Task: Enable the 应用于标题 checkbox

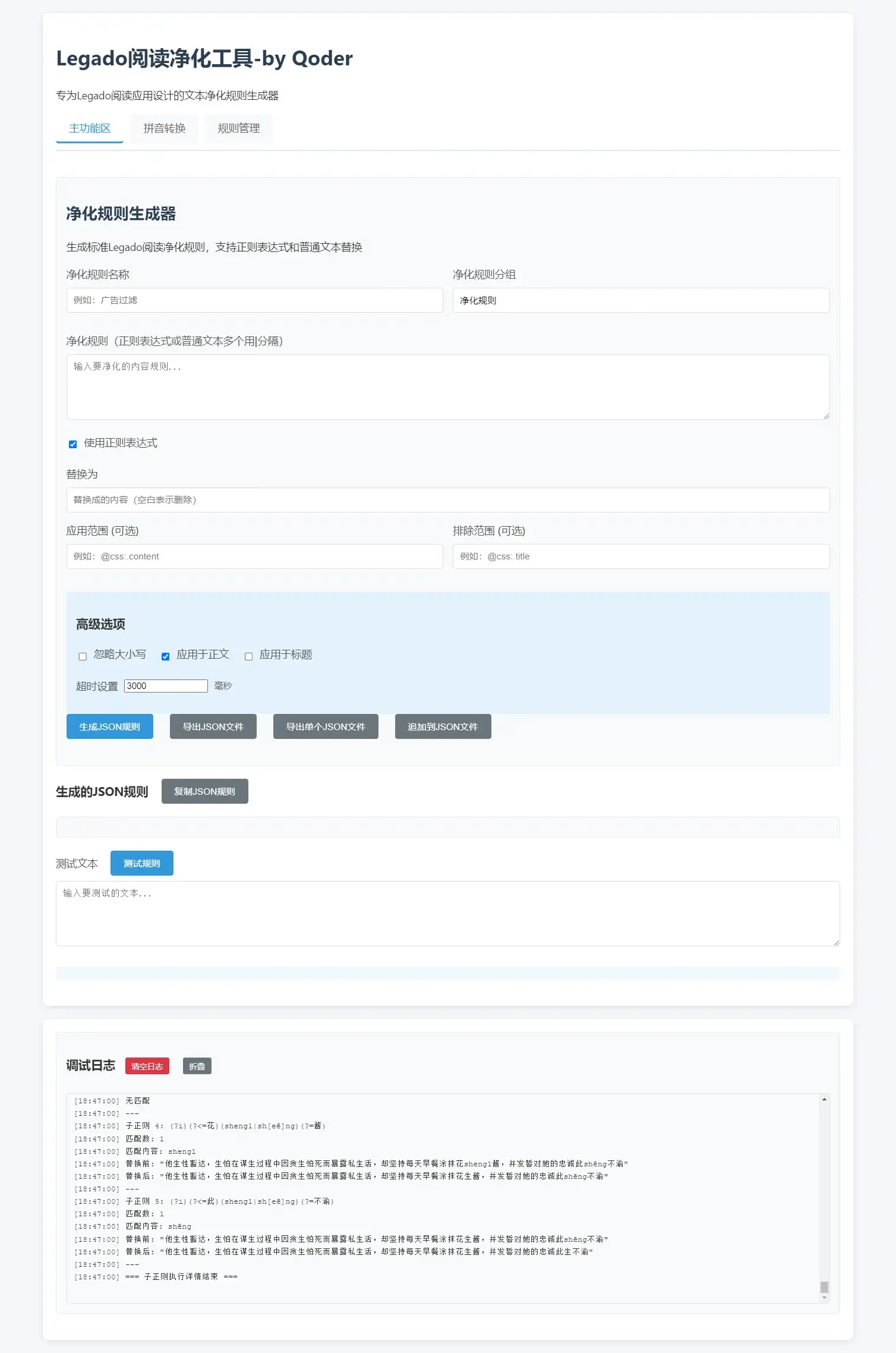Action: (249, 656)
